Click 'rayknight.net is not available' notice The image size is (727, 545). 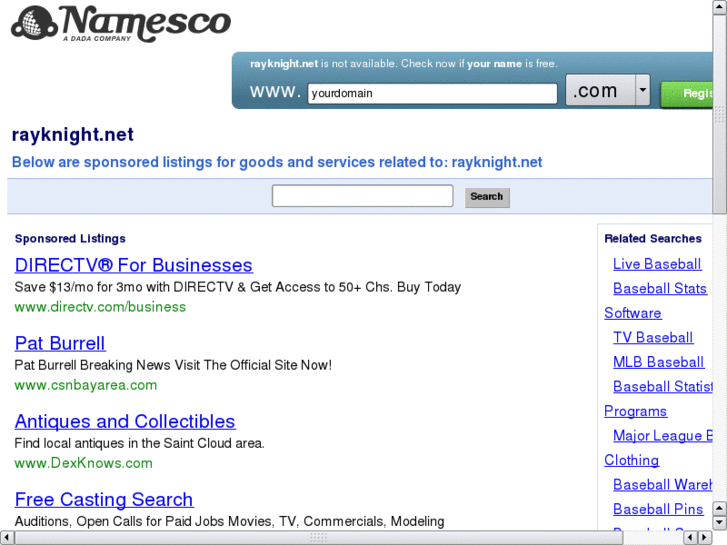click(404, 64)
